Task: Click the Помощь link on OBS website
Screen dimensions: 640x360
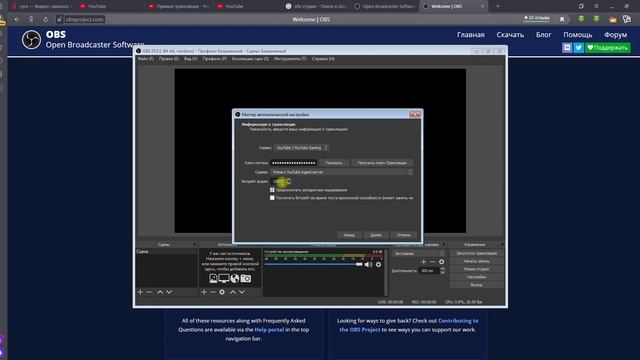Action: pos(578,35)
